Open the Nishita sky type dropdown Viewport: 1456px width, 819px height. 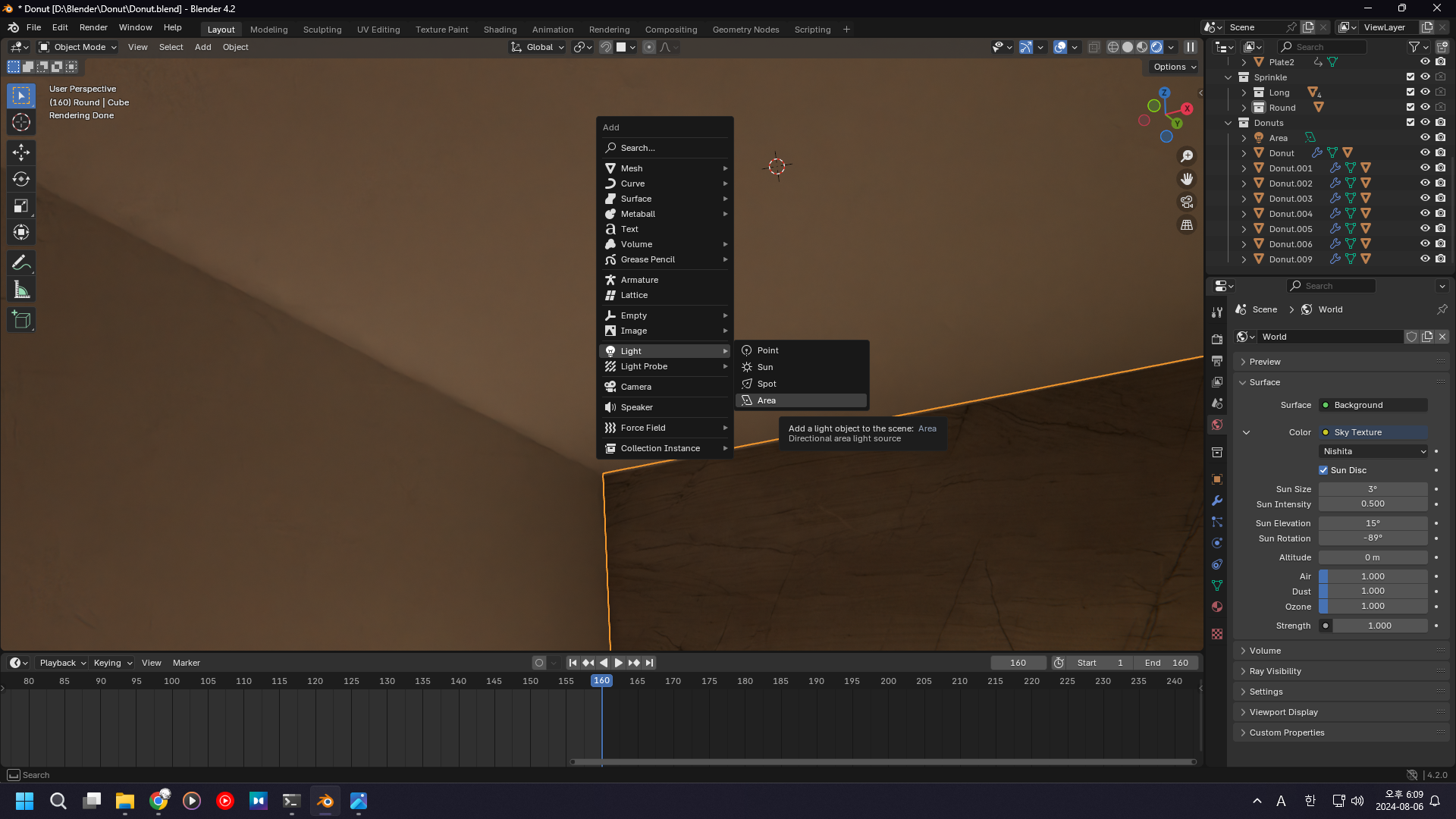pyautogui.click(x=1373, y=451)
